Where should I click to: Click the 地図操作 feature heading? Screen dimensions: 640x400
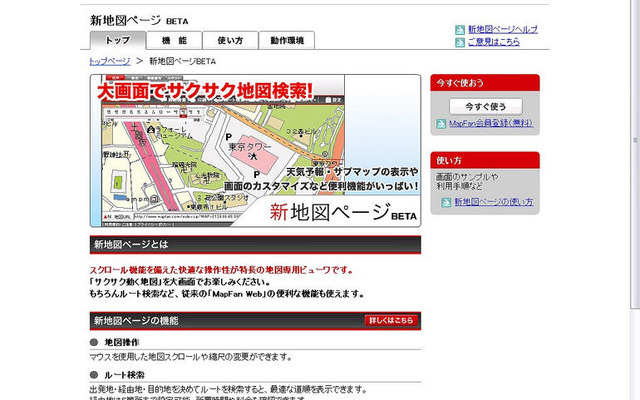pyautogui.click(x=122, y=342)
